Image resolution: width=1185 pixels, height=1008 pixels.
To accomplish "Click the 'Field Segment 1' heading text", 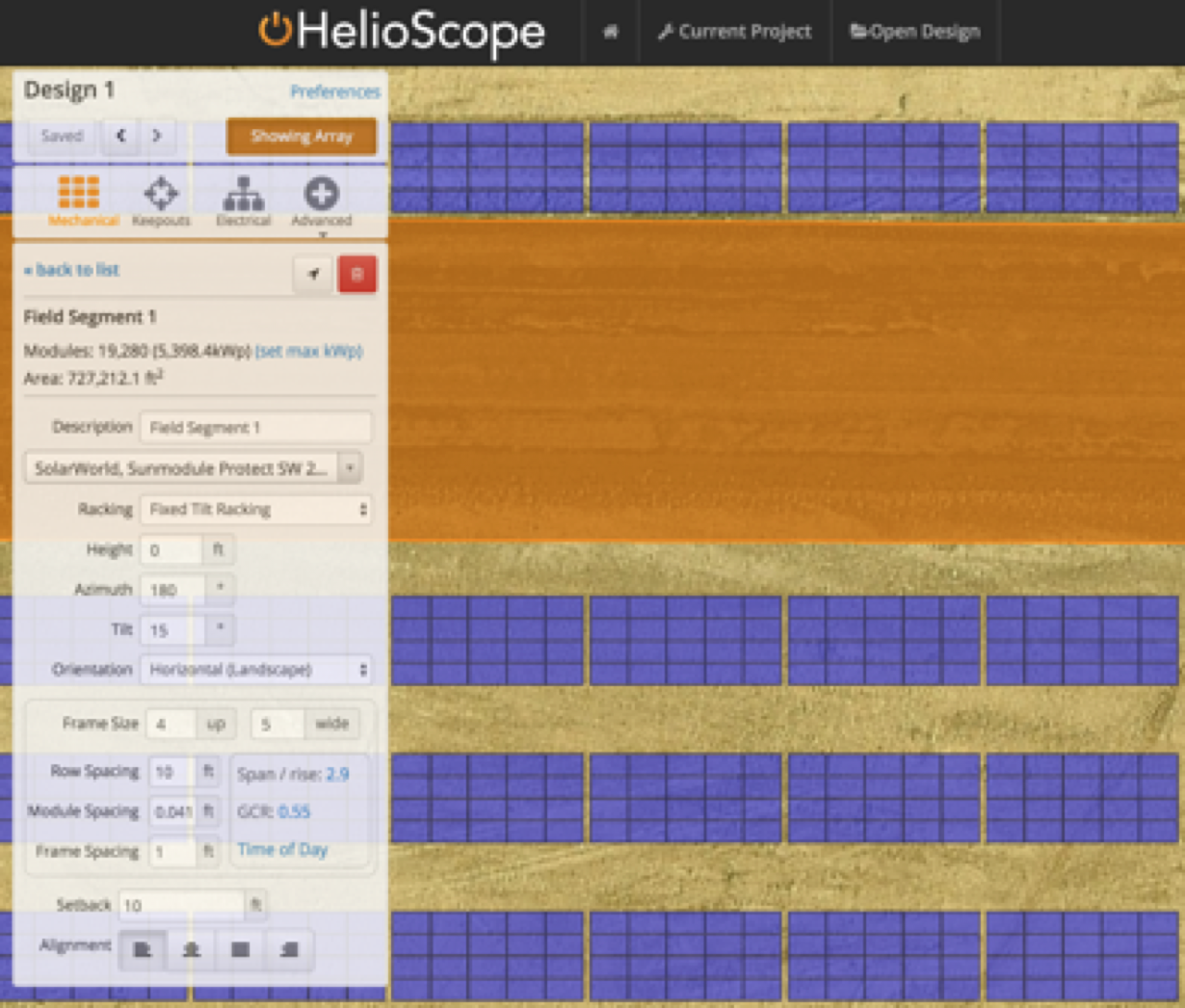I will [90, 317].
